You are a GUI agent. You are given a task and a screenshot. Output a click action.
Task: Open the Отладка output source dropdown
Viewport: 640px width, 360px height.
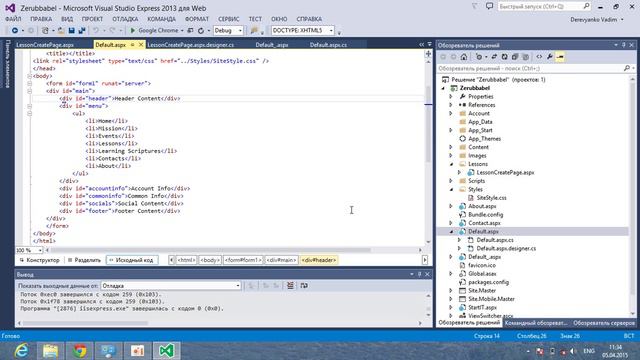(171, 286)
